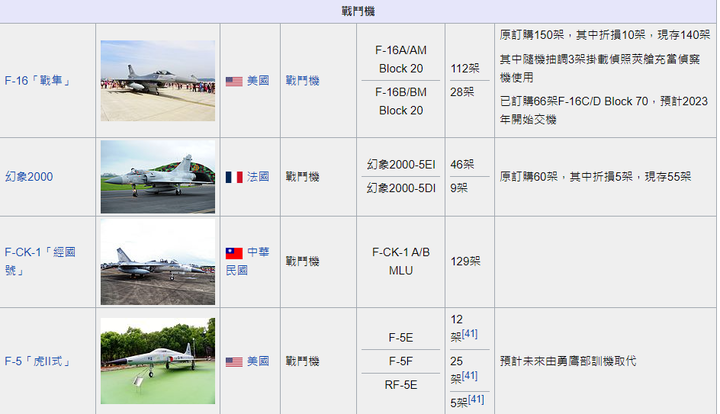Select note 預計未來由勇鷹部訓機取代
This screenshot has width=720, height=414.
[x=568, y=361]
